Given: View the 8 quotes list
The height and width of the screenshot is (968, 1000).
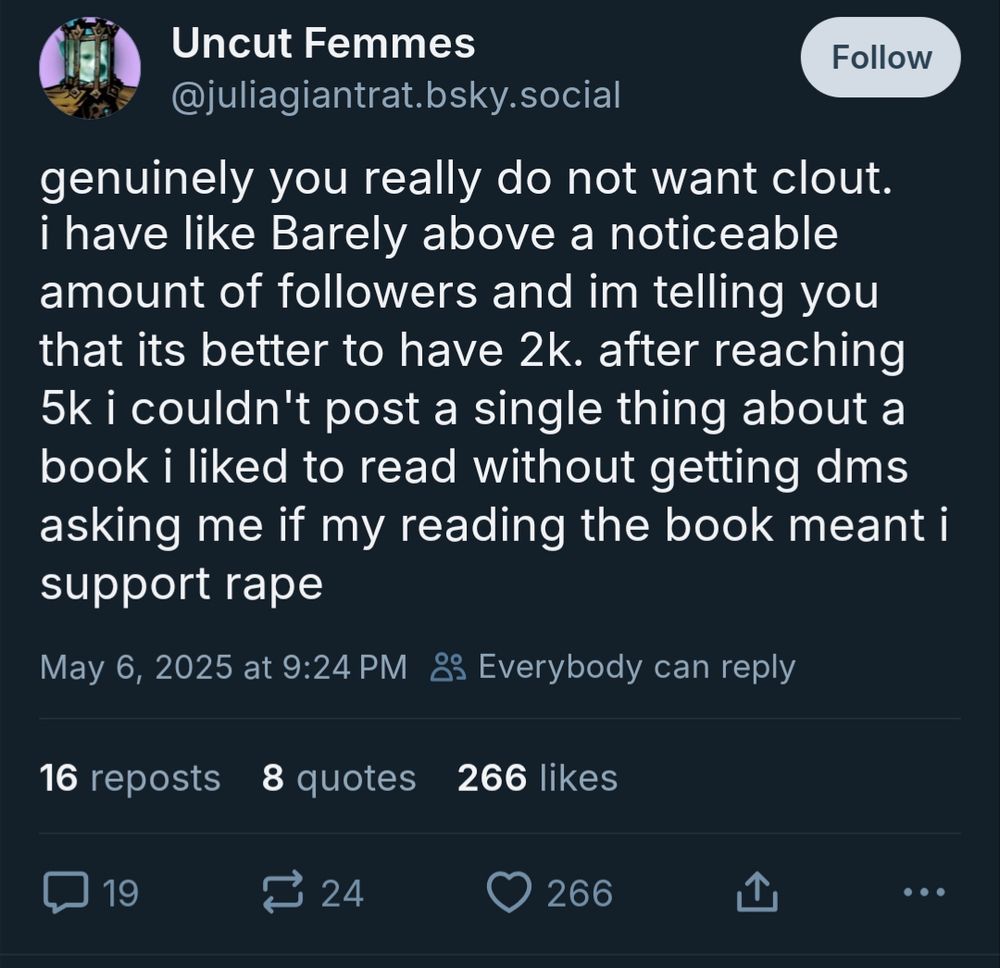Looking at the screenshot, I should [x=338, y=777].
